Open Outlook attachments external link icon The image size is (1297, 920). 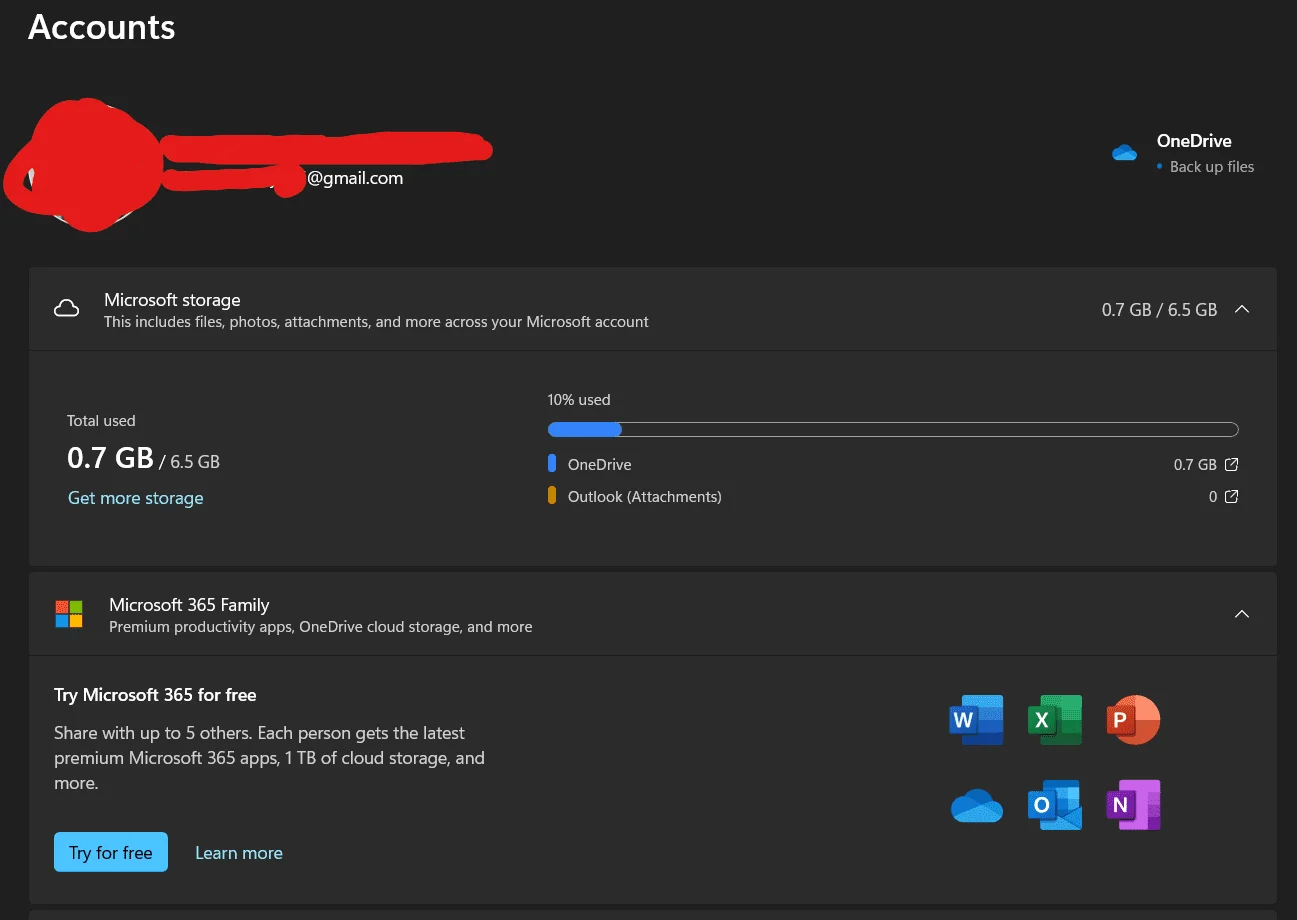(x=1232, y=496)
